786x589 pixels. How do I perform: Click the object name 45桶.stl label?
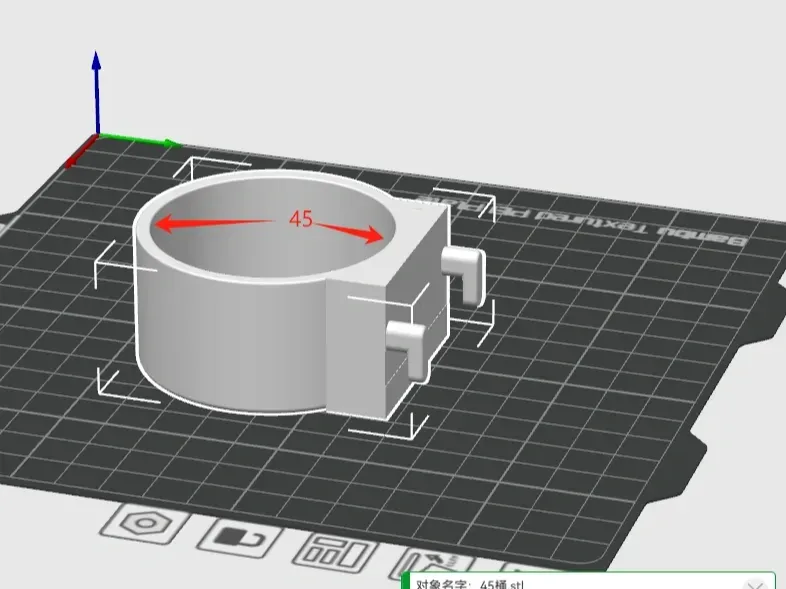(470, 584)
